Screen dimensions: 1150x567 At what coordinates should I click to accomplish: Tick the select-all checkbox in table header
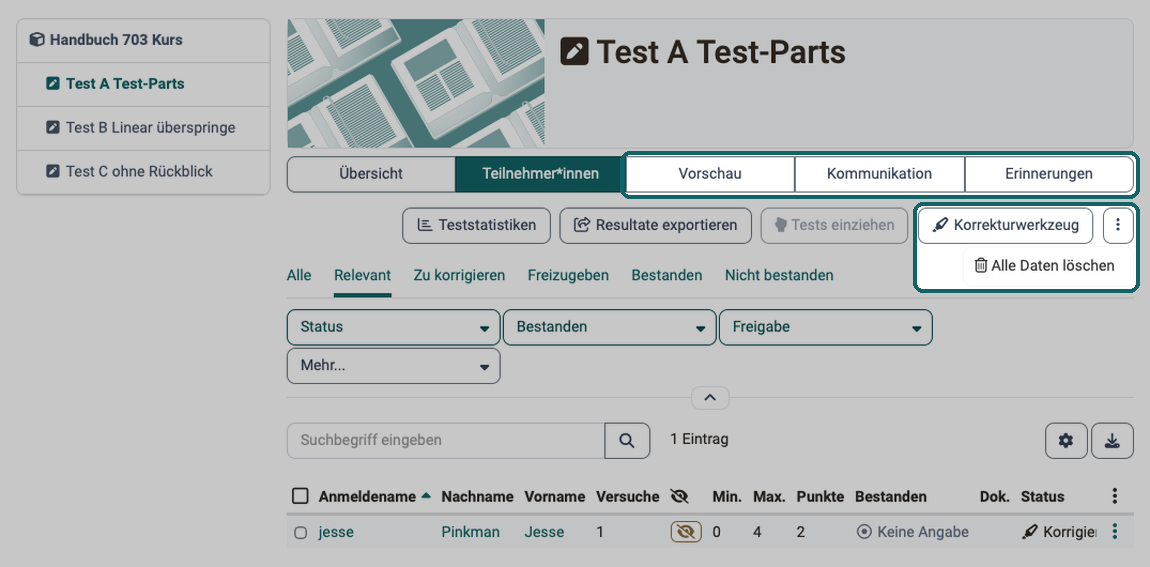coord(300,497)
